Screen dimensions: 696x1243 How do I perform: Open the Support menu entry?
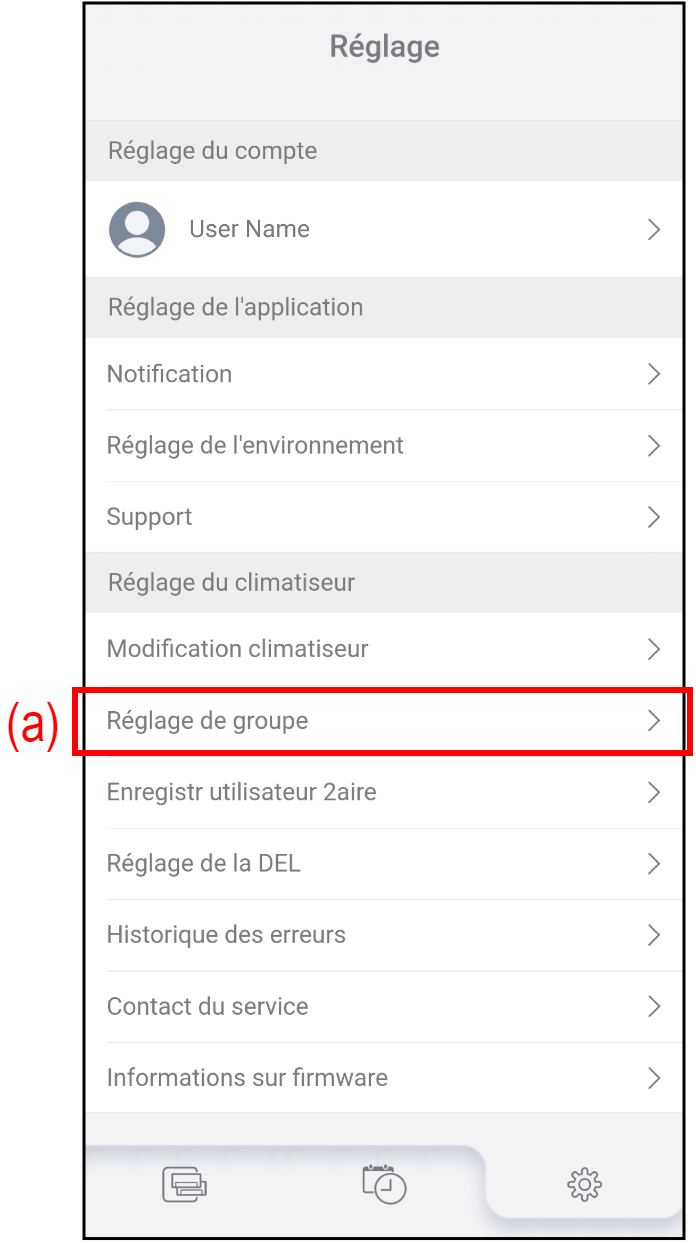coord(150,517)
